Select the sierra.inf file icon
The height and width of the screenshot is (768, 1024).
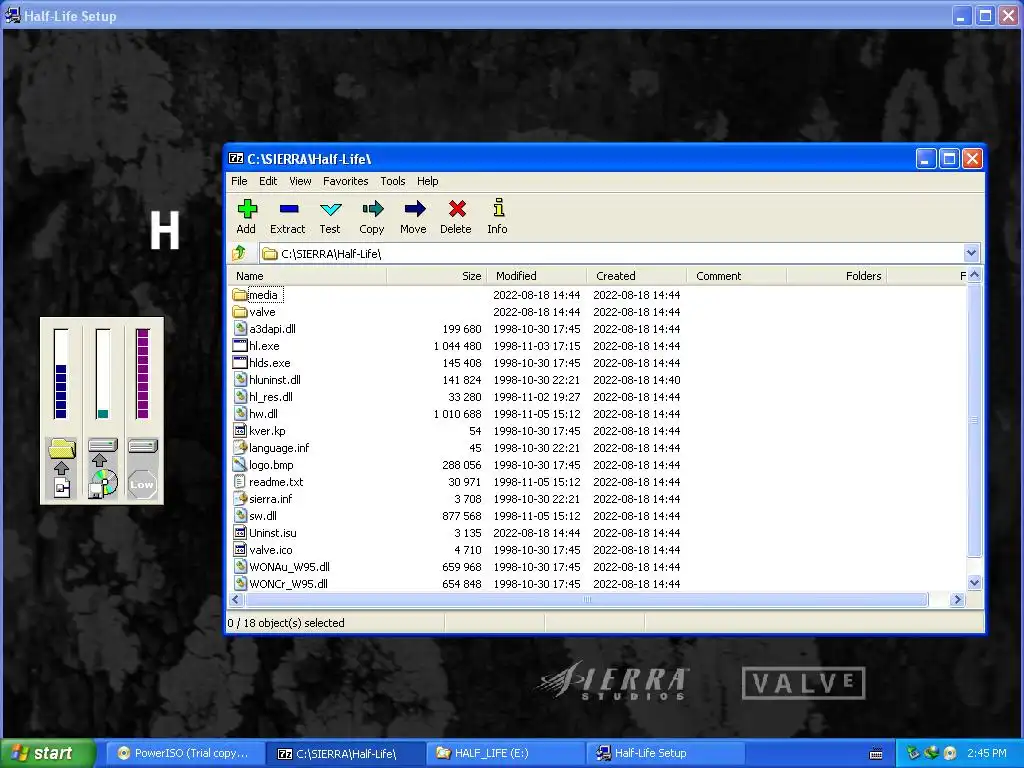pyautogui.click(x=240, y=499)
